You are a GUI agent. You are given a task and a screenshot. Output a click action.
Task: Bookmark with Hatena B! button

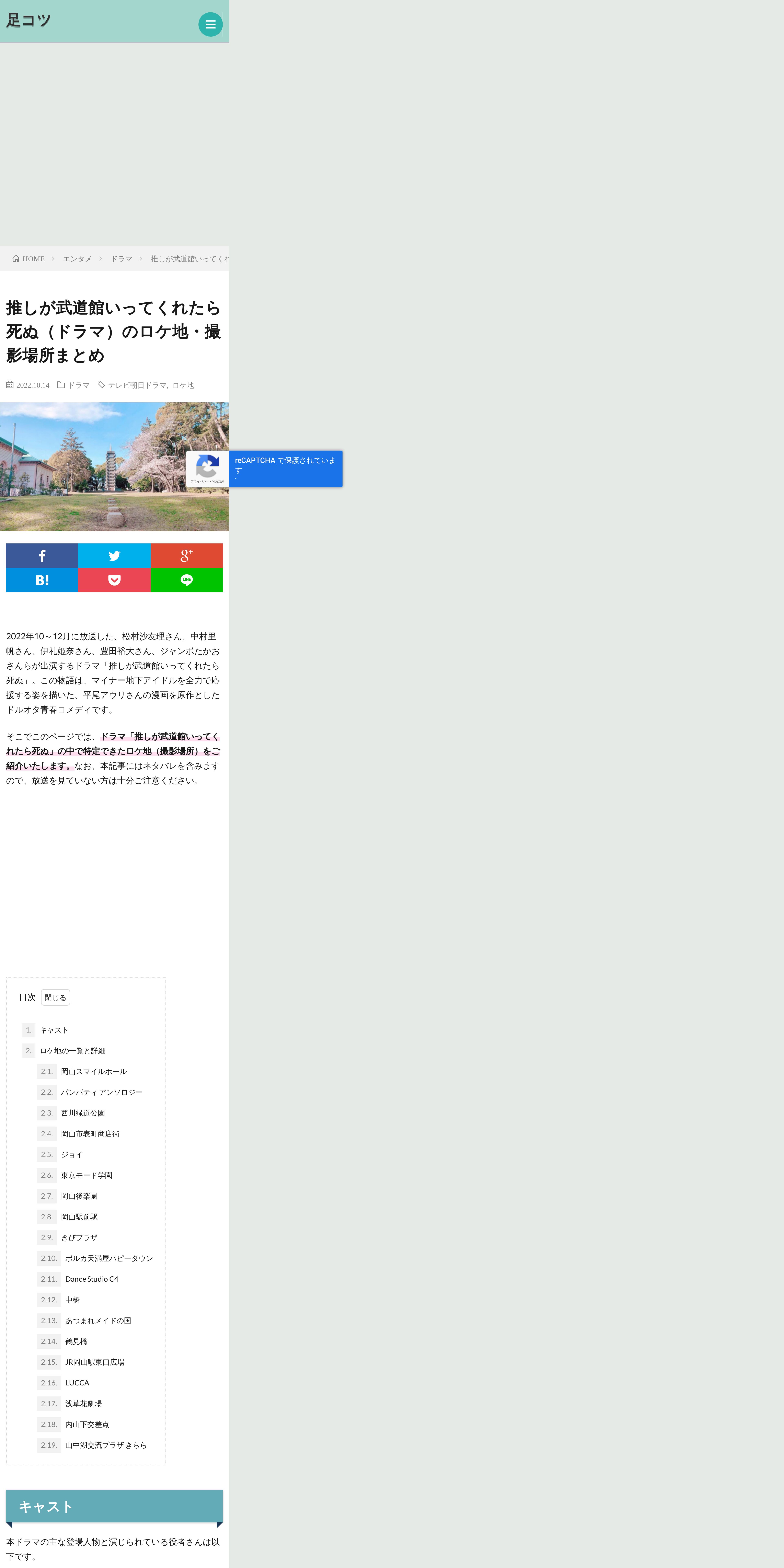[x=42, y=580]
